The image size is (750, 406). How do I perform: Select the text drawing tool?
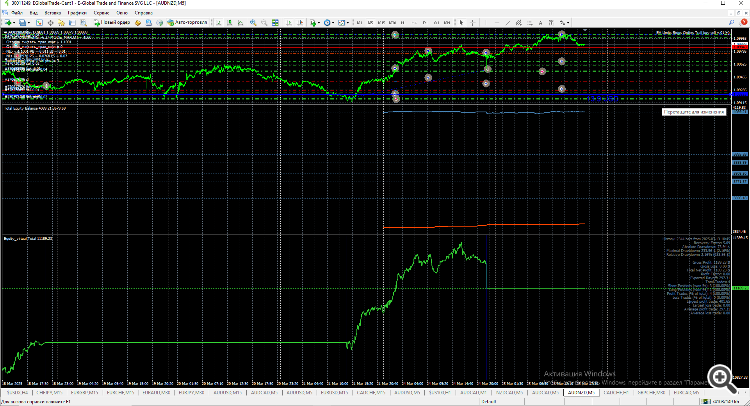coord(540,22)
